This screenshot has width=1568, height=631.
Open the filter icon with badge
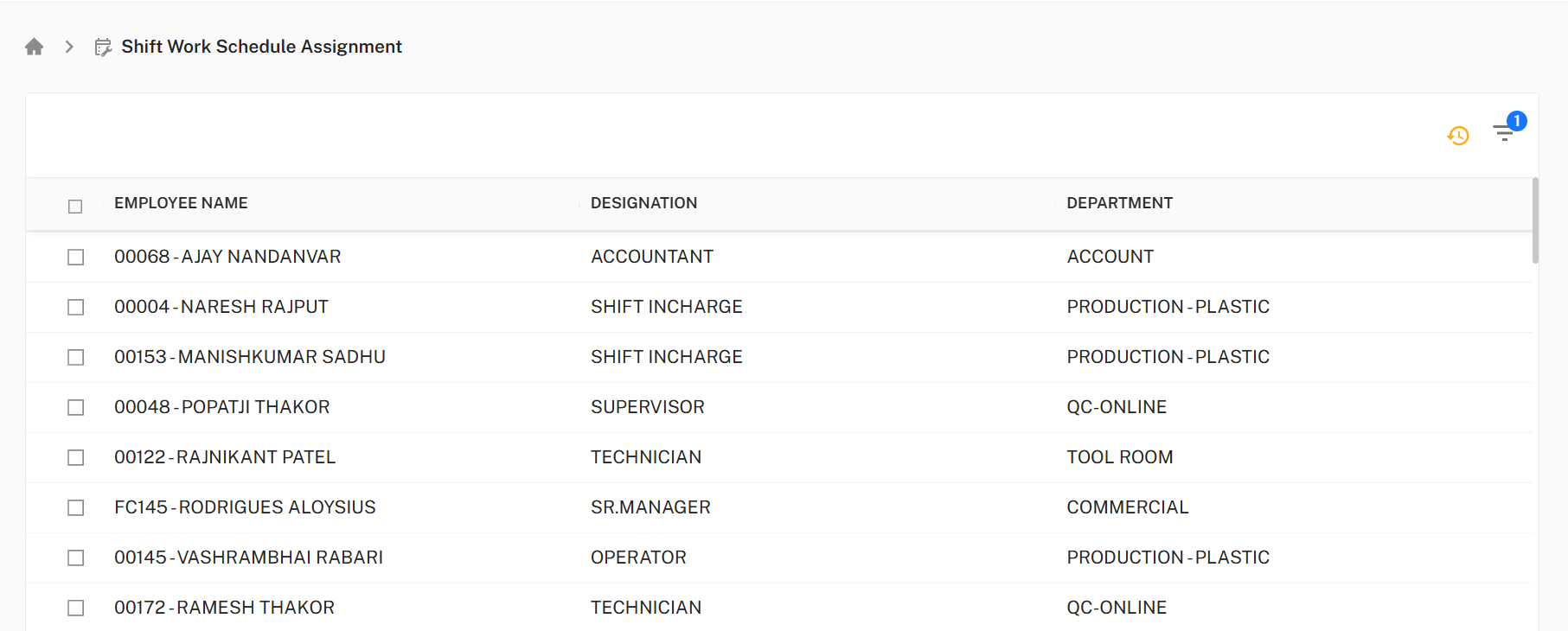pos(1503,134)
